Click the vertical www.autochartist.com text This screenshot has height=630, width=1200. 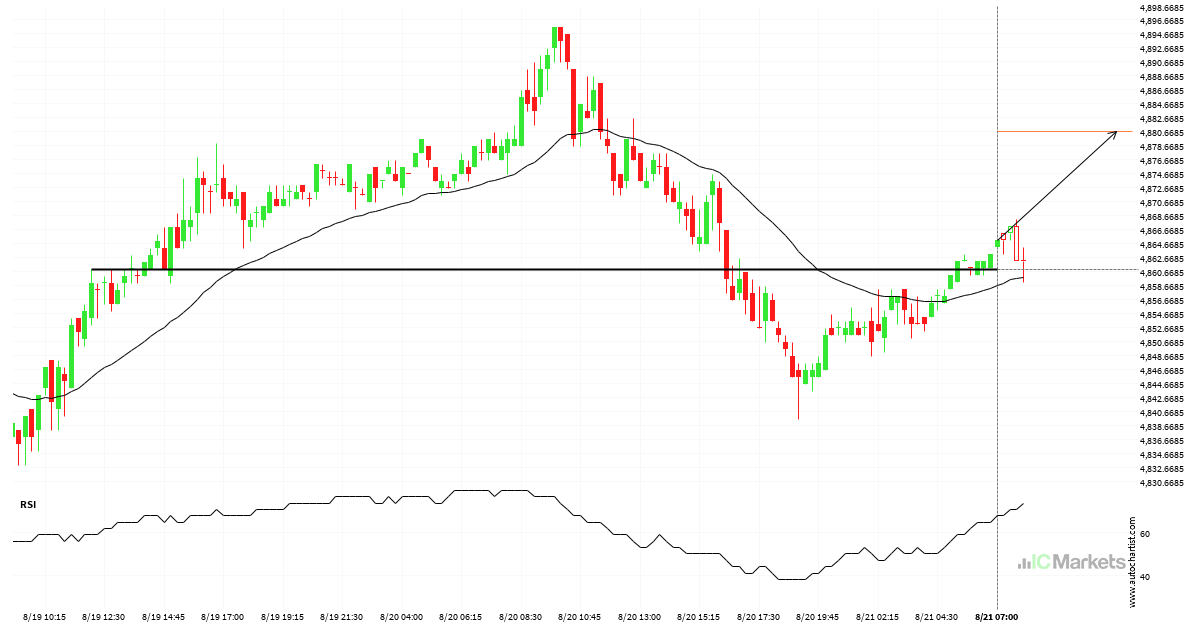click(1133, 563)
